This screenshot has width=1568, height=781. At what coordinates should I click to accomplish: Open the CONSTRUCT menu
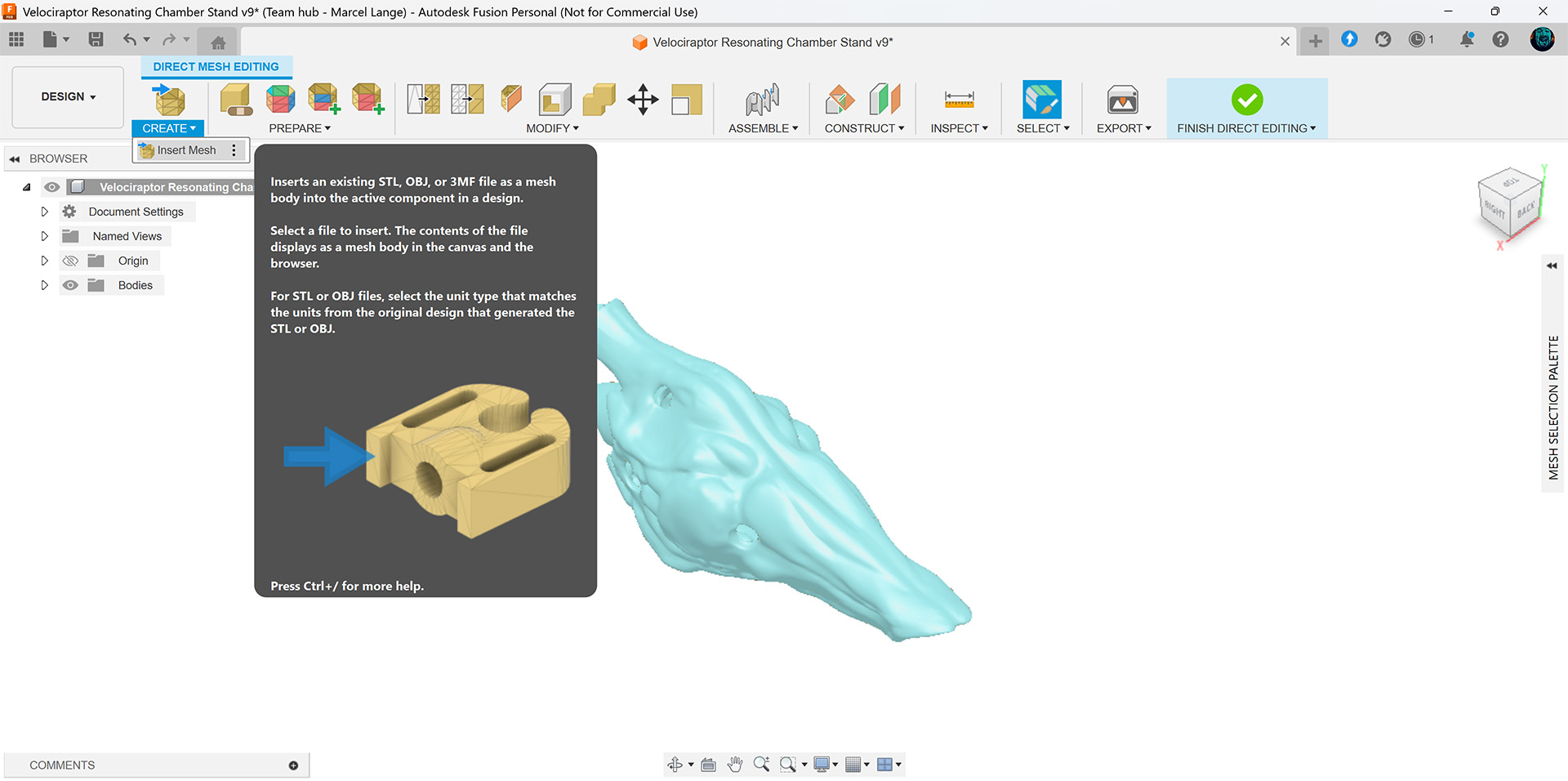click(x=864, y=128)
